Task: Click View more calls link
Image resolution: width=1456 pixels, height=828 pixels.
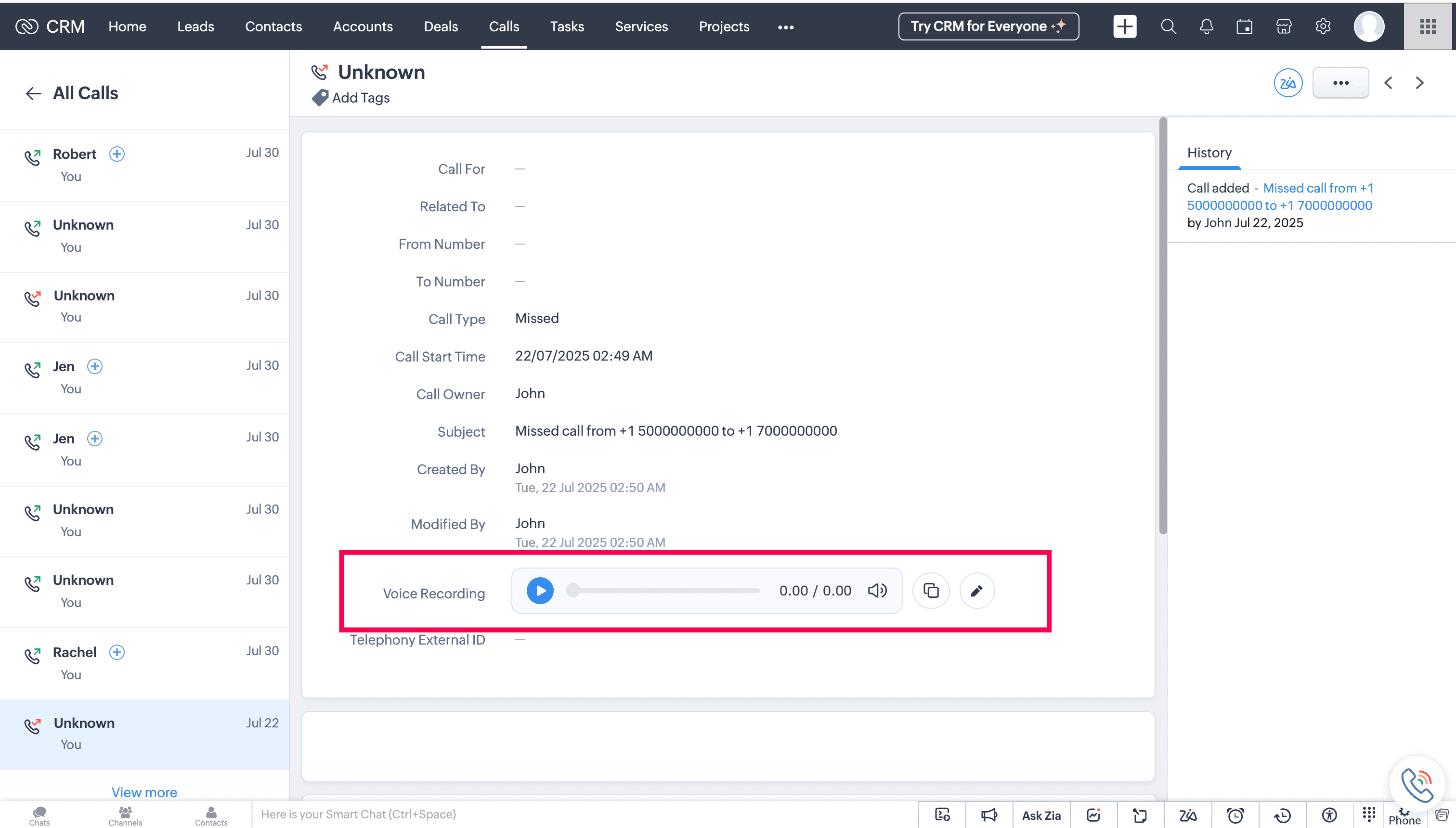Action: 144,792
